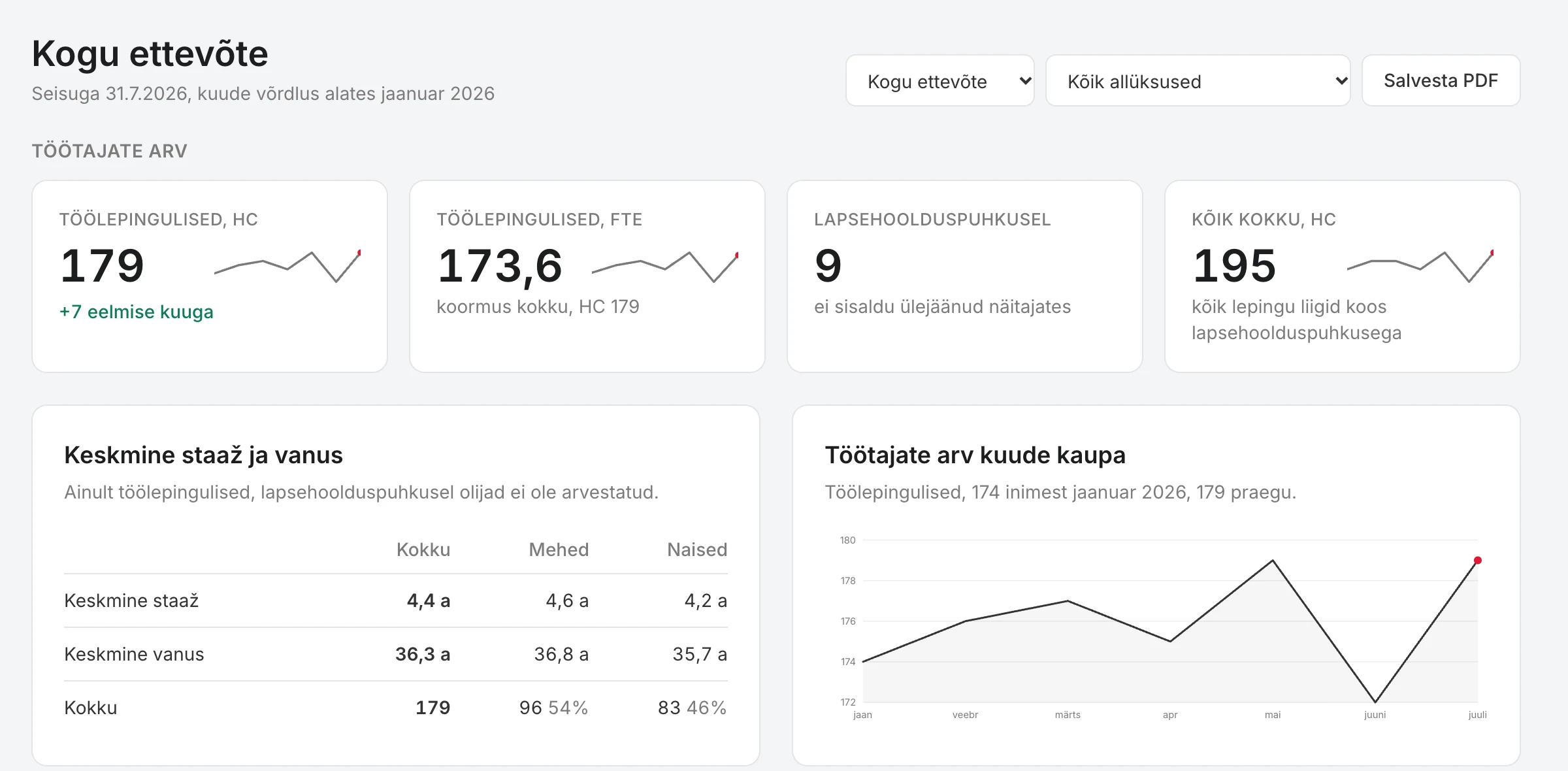Click the "veebr" axis label on chart
Viewport: 1568px width, 771px height.
point(965,715)
